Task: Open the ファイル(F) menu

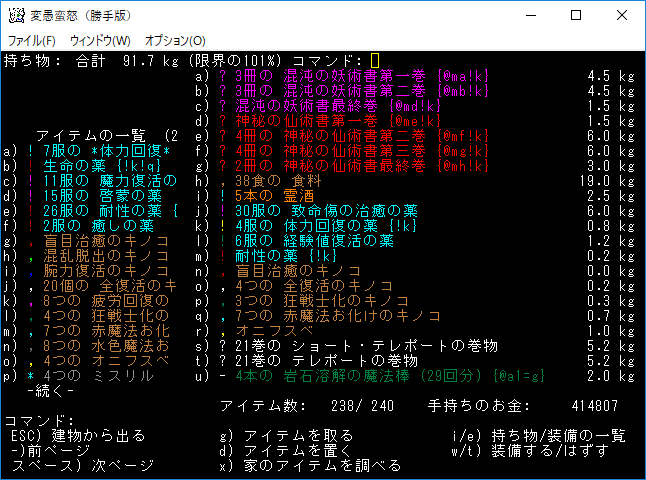Action: pyautogui.click(x=32, y=40)
